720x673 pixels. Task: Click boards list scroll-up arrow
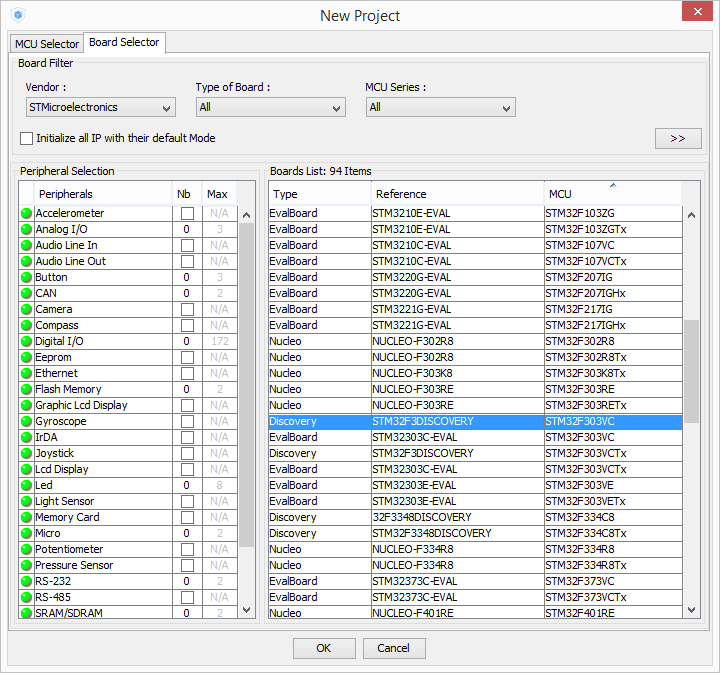coord(691,215)
